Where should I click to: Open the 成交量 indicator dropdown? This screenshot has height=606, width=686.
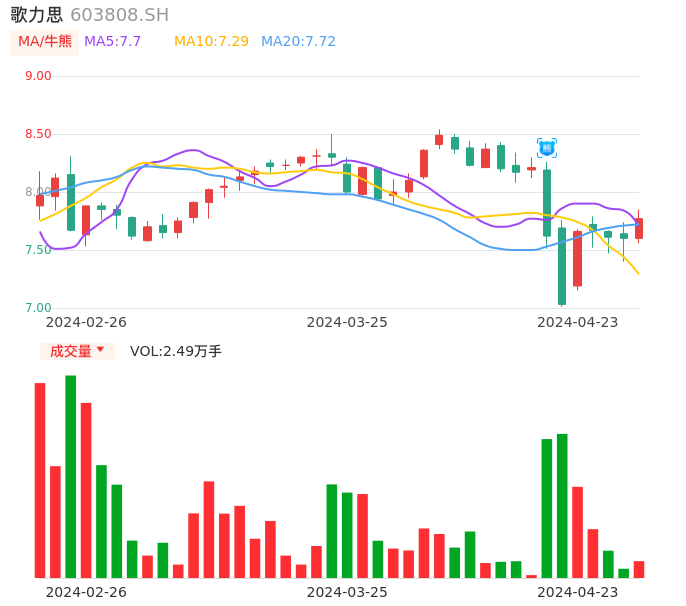(77, 351)
